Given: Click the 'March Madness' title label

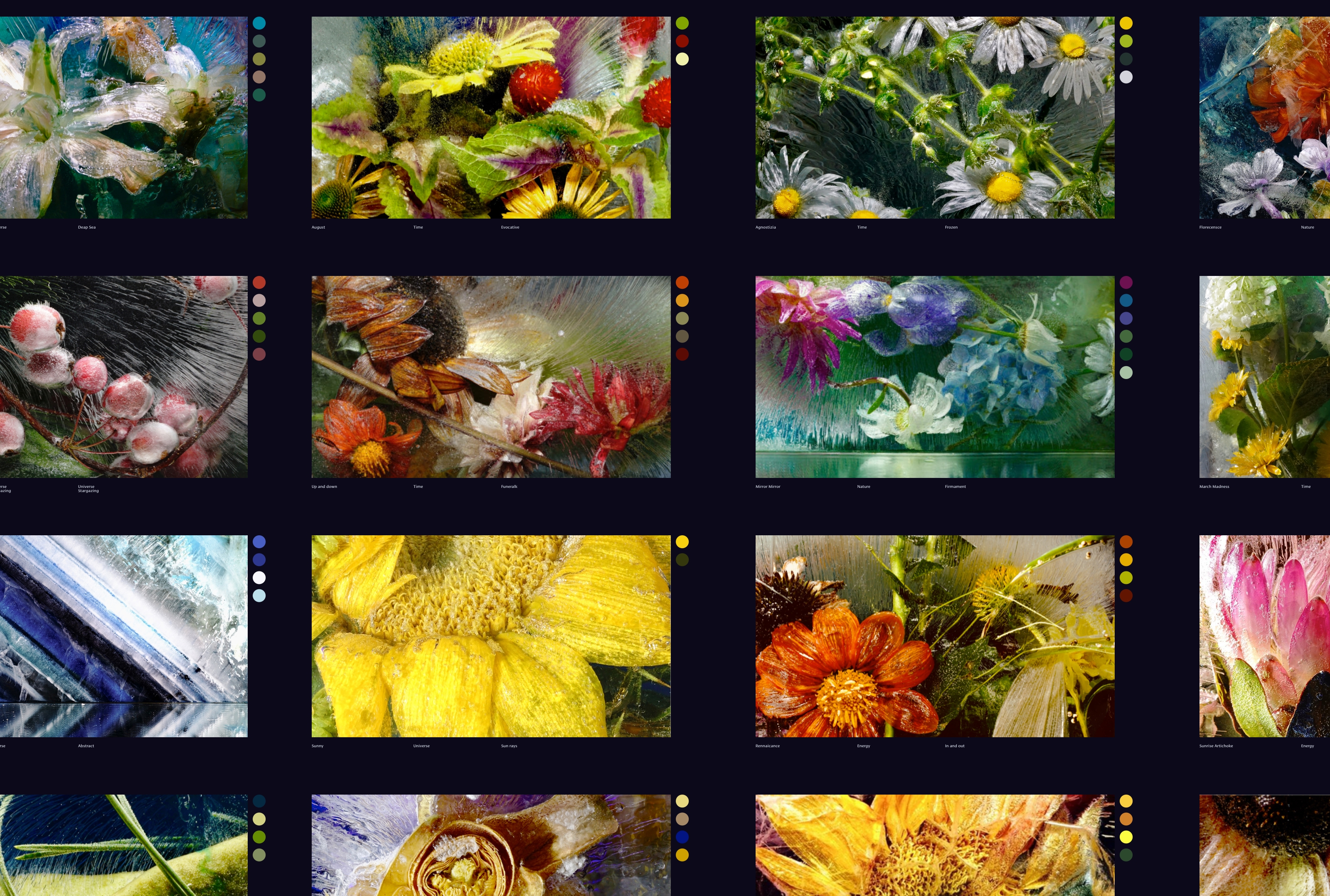Looking at the screenshot, I should point(1214,487).
